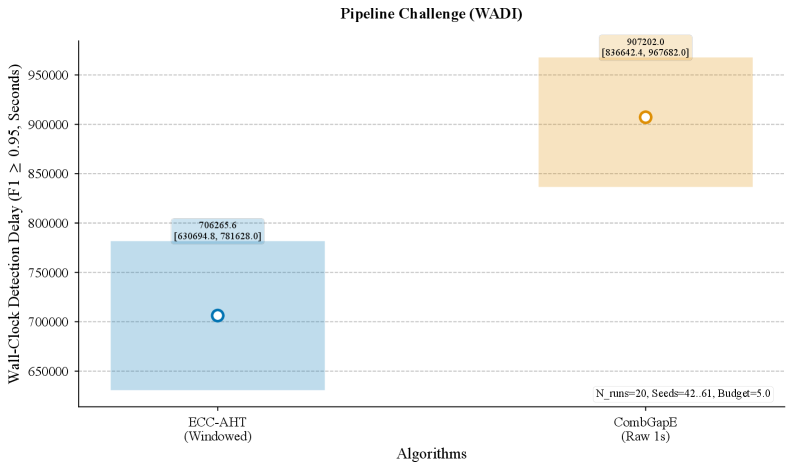Image resolution: width=793 pixels, height=470 pixels.
Task: Click the N_runs=20 info box
Action: (683, 393)
